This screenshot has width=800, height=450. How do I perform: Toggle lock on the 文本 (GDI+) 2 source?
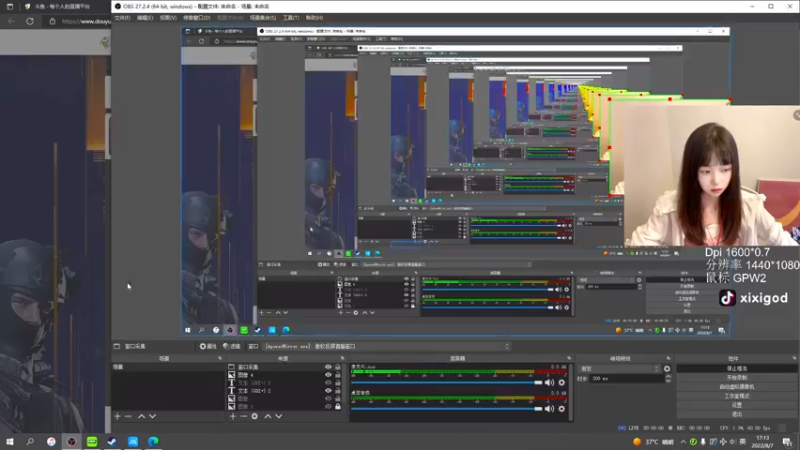point(338,391)
